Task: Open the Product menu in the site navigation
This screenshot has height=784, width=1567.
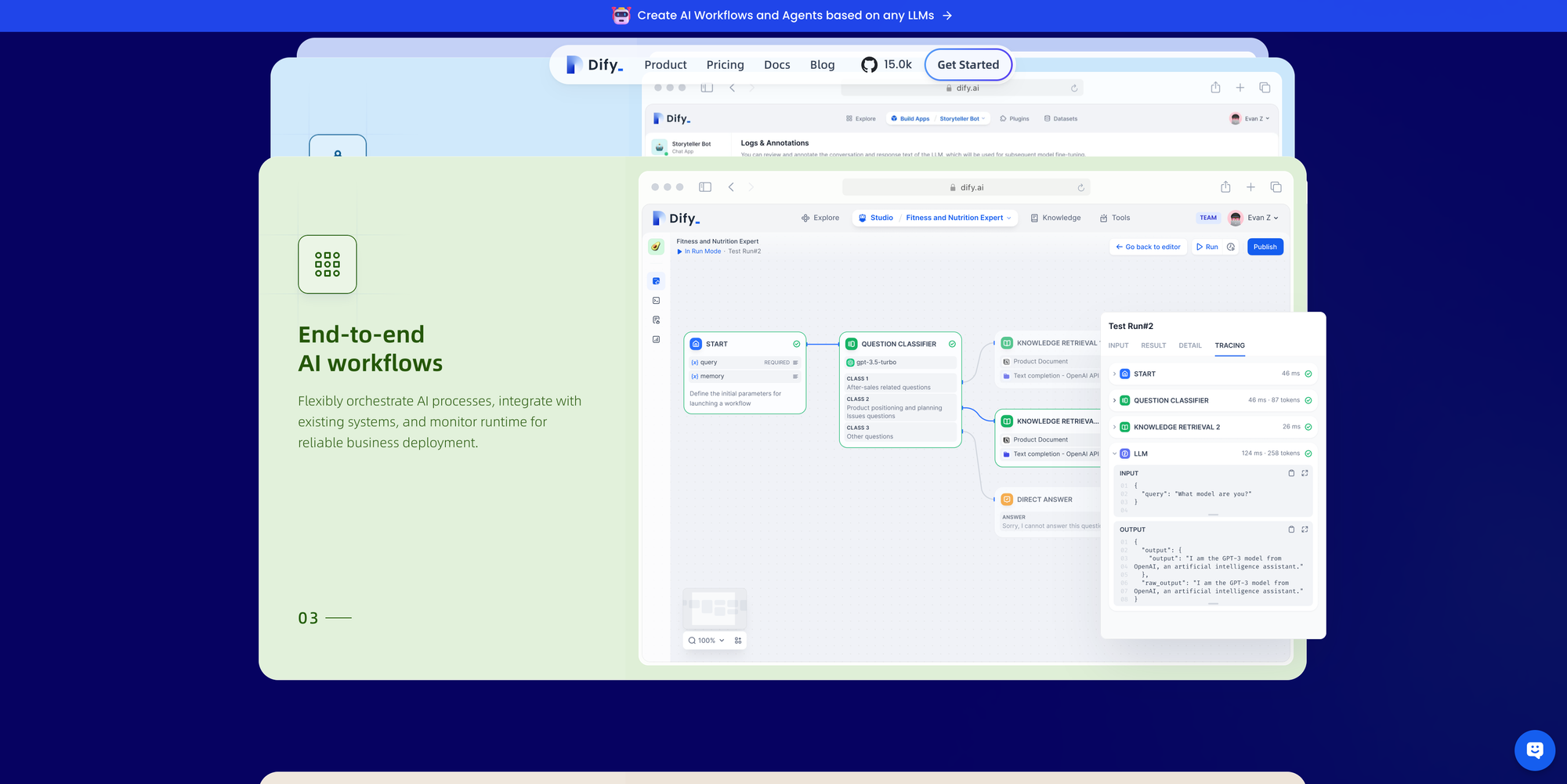Action: point(665,65)
